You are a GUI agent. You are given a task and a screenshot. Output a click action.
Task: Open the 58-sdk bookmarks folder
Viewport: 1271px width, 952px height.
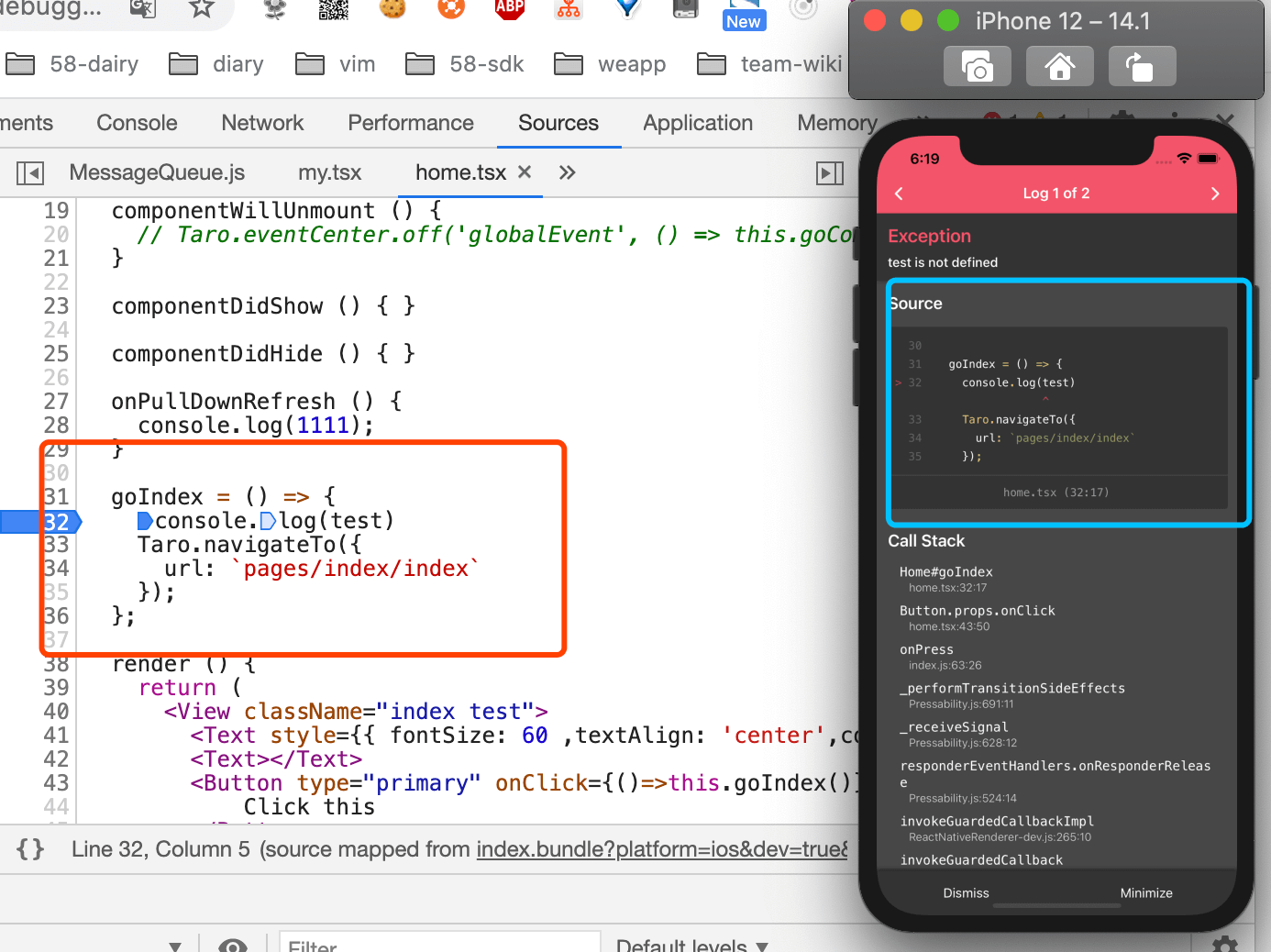tap(465, 64)
